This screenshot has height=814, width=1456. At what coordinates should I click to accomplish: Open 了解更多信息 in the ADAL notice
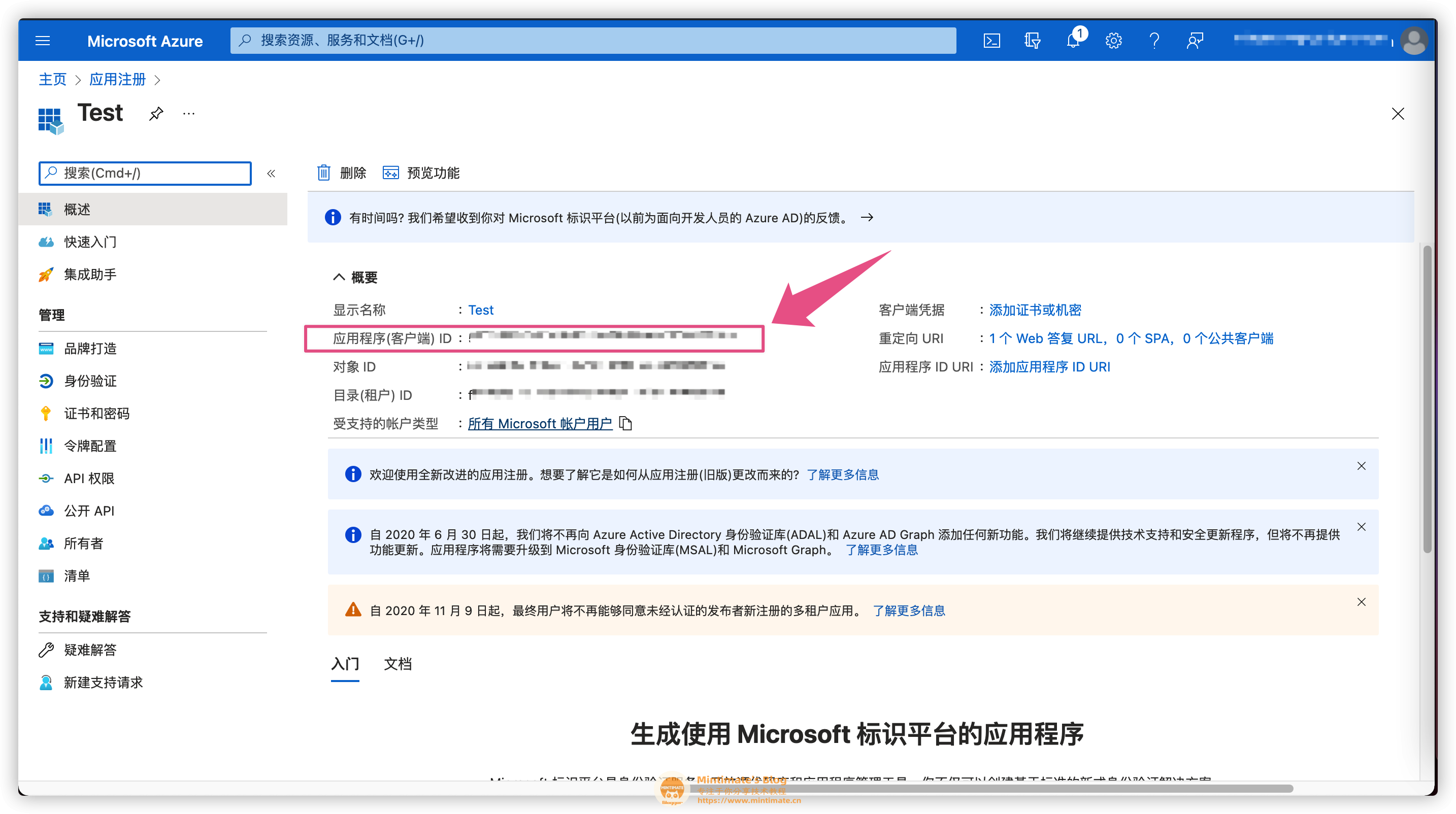[x=882, y=550]
